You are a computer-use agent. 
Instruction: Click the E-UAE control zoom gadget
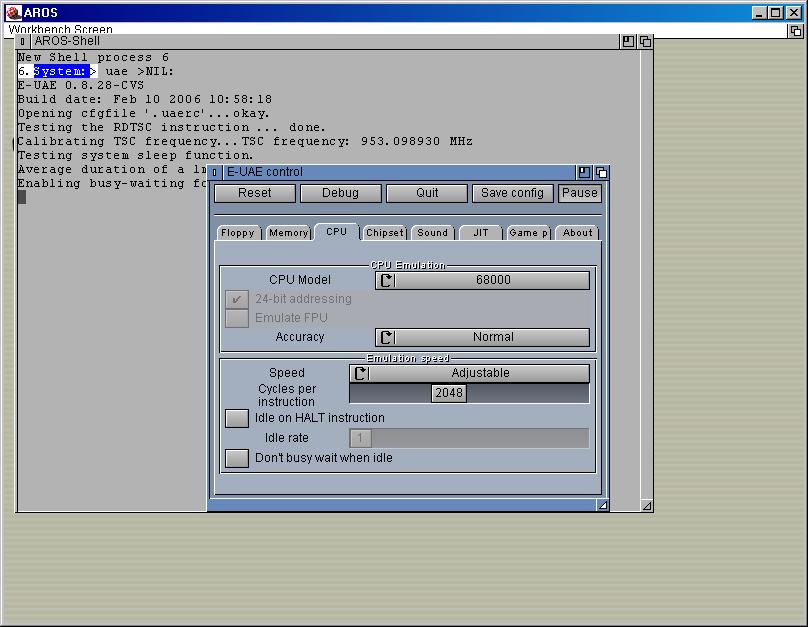pos(584,172)
